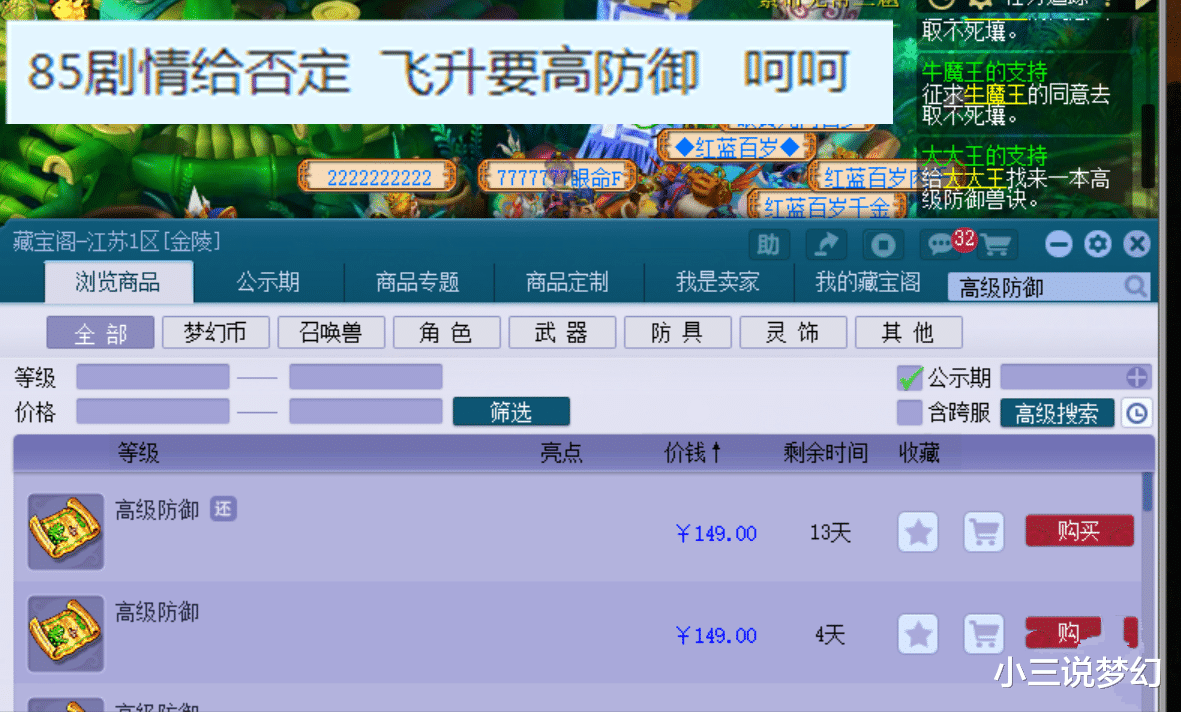
Task: Click the plus icon next to 公示期 field
Action: (x=1137, y=377)
